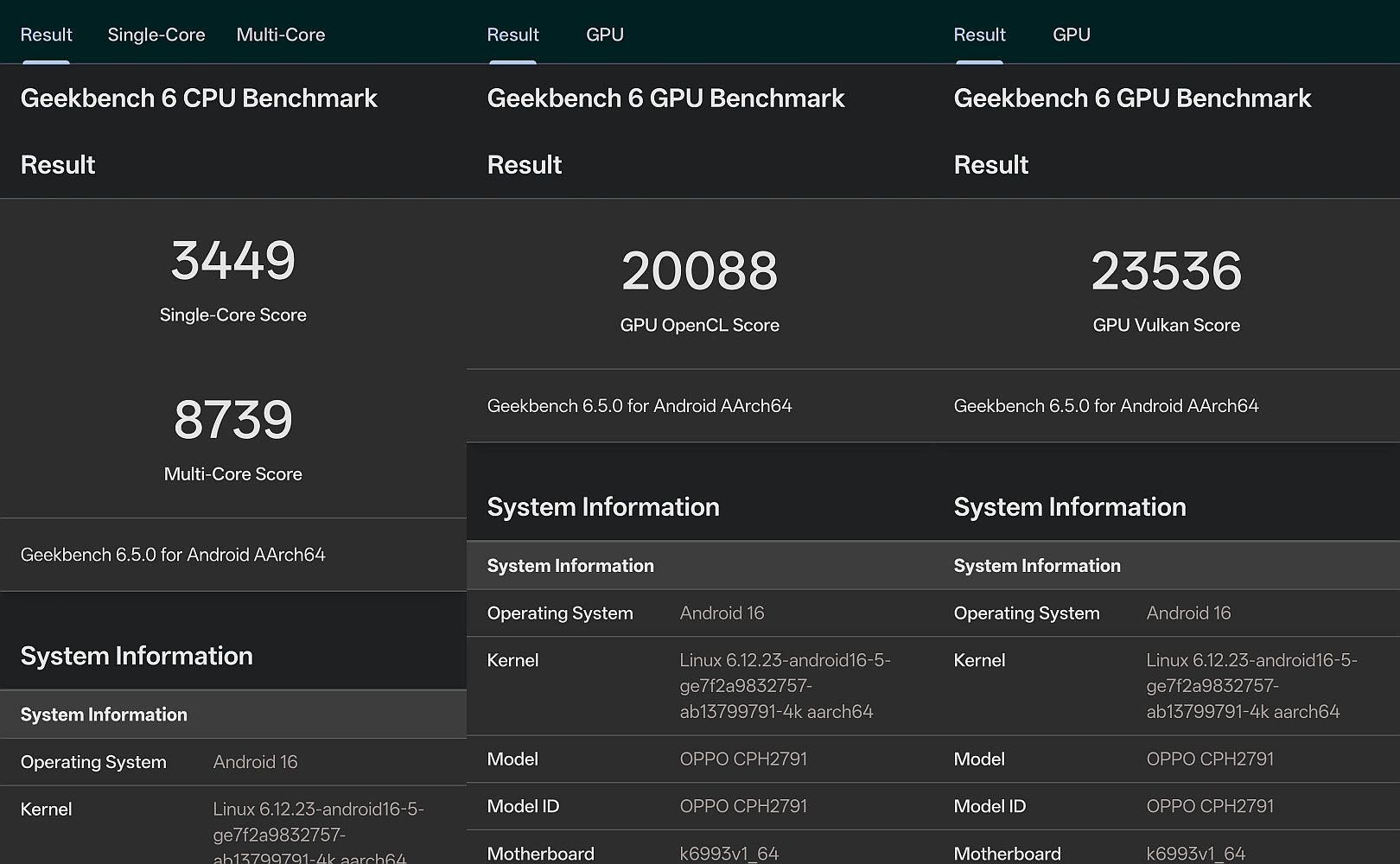Click the 'Model' row label in the OpenCL panel

point(512,759)
